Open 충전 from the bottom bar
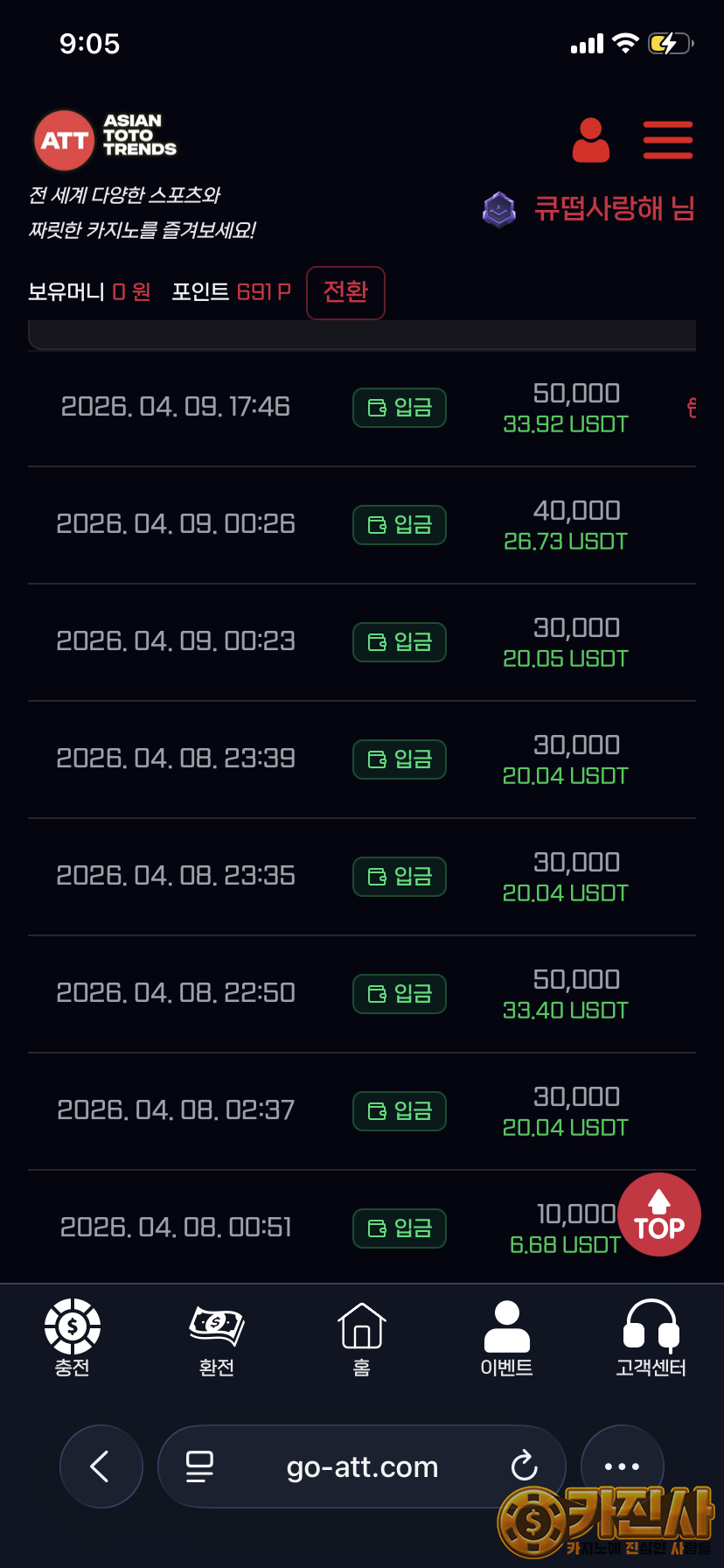The width and height of the screenshot is (724, 1568). coord(72,1338)
